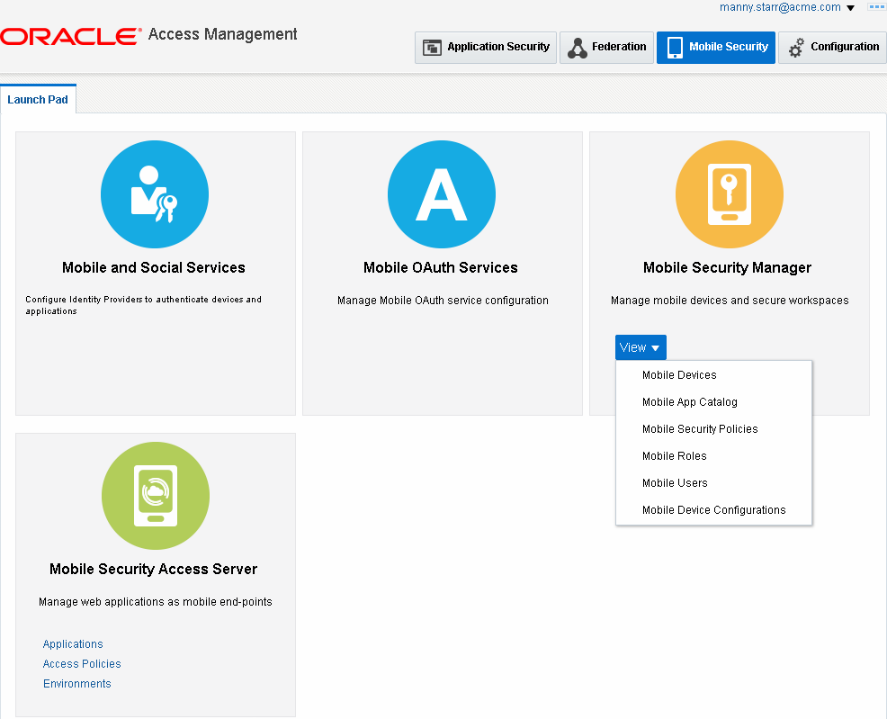Image resolution: width=887 pixels, height=719 pixels.
Task: Click the Mobile OAuth Services 'A' icon
Action: pyautogui.click(x=441, y=194)
